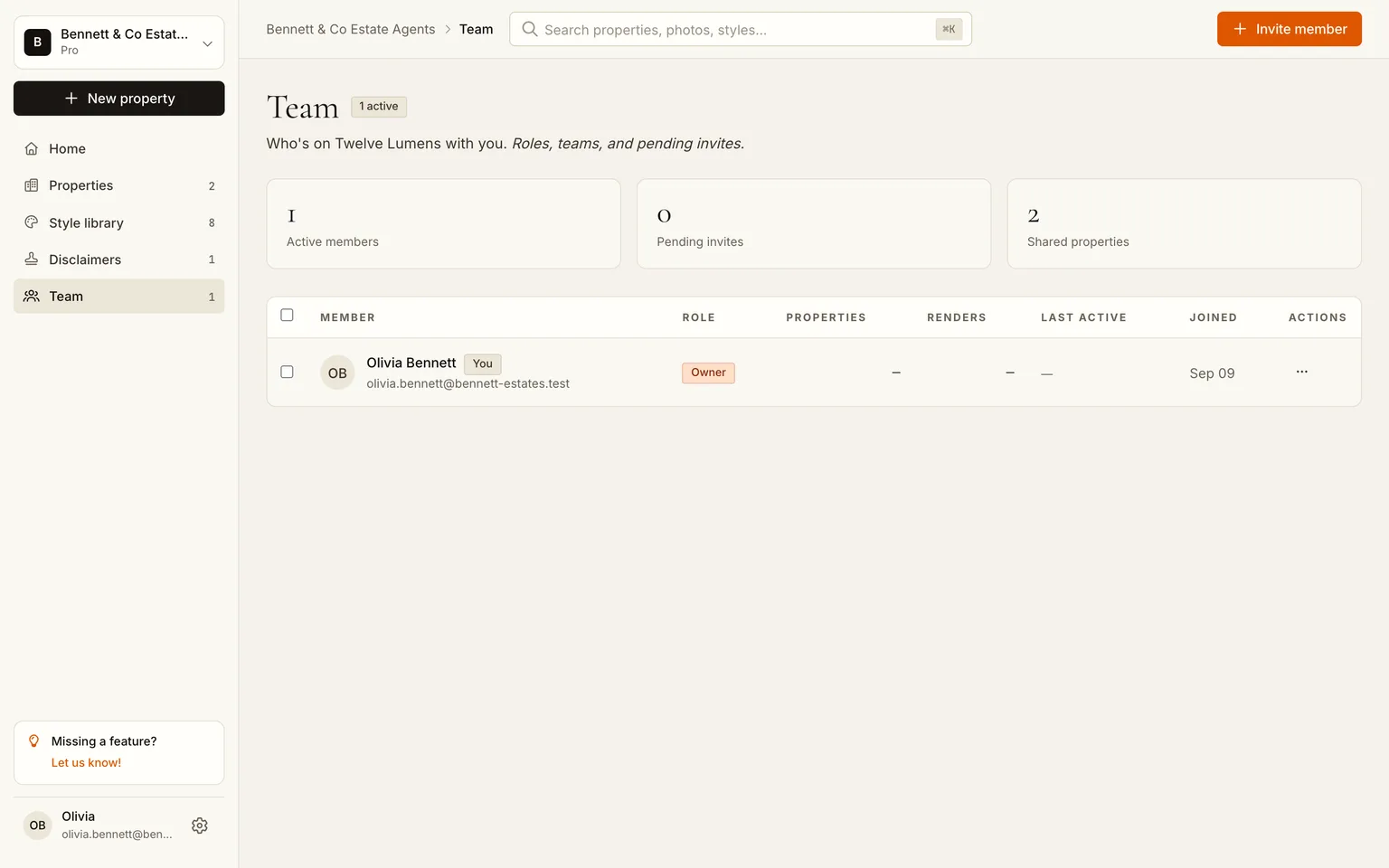Click the Role column header

tap(699, 317)
